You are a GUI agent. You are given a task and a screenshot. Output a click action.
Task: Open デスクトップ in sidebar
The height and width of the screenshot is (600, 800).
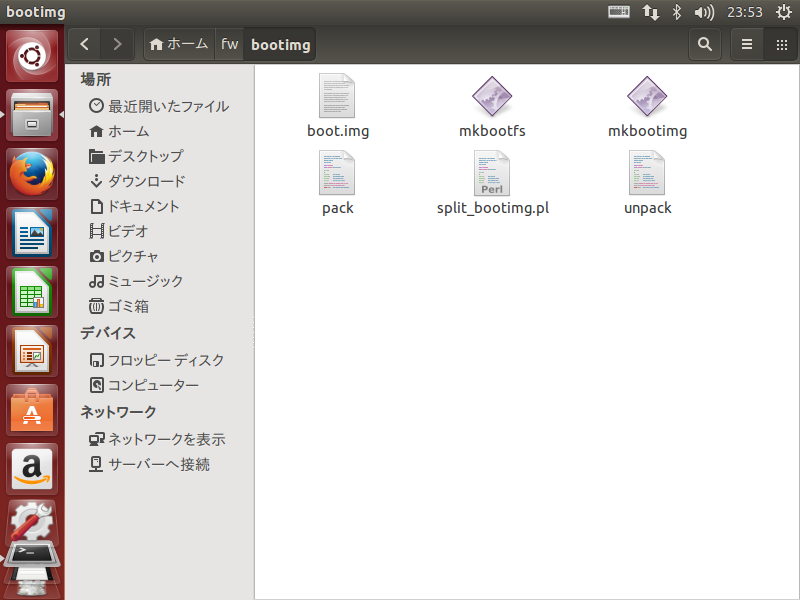(159, 156)
